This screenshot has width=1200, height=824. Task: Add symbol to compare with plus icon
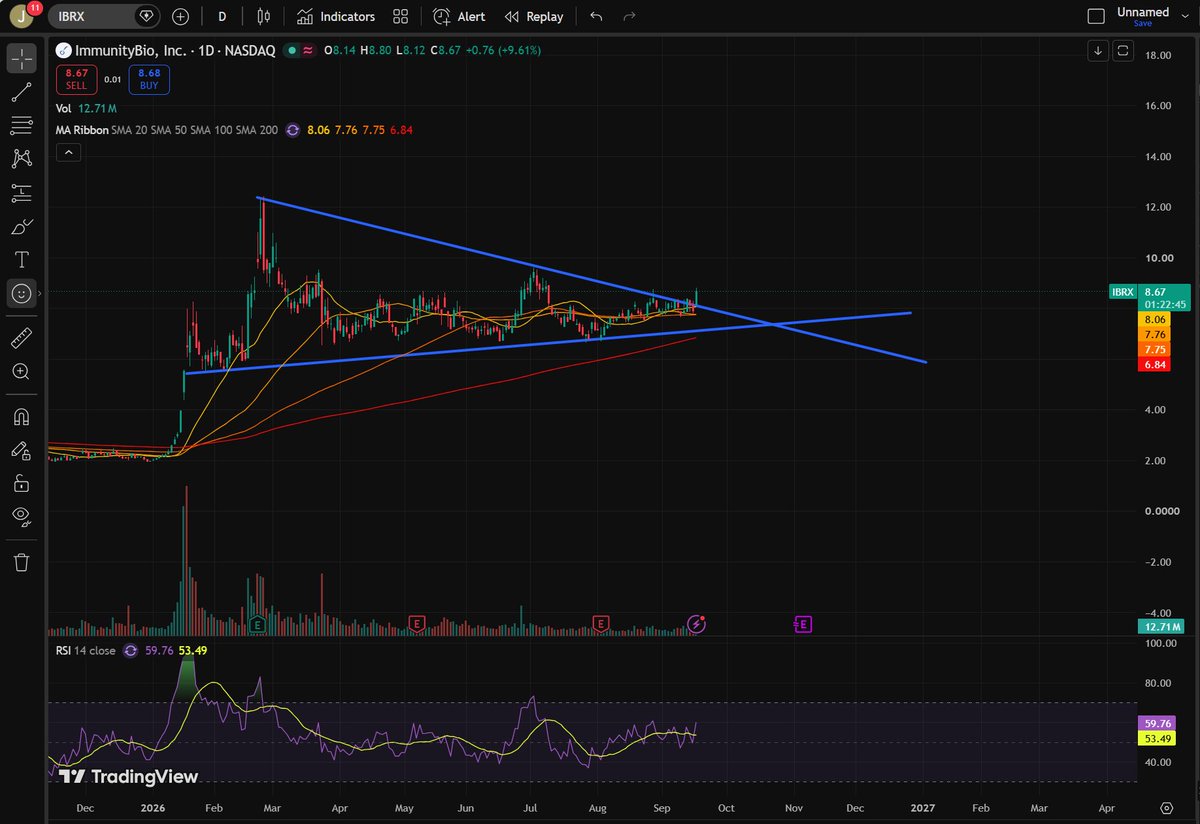click(180, 16)
